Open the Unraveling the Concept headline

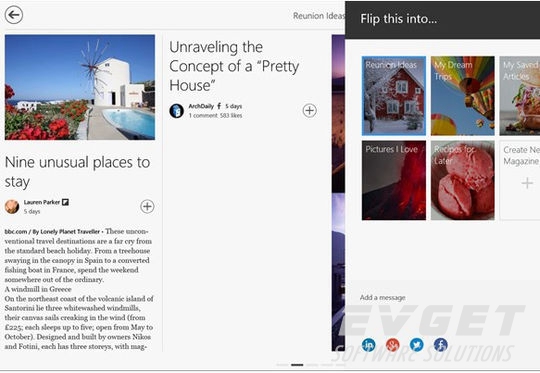(234, 66)
